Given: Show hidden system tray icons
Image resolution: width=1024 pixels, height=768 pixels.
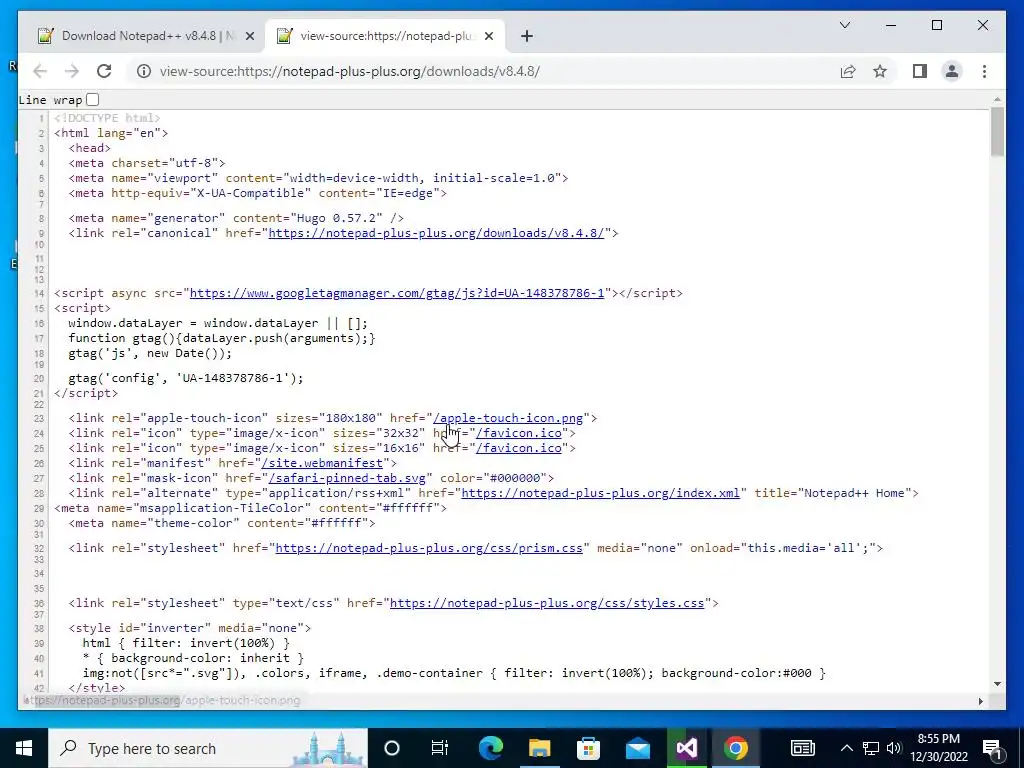Looking at the screenshot, I should pos(846,748).
